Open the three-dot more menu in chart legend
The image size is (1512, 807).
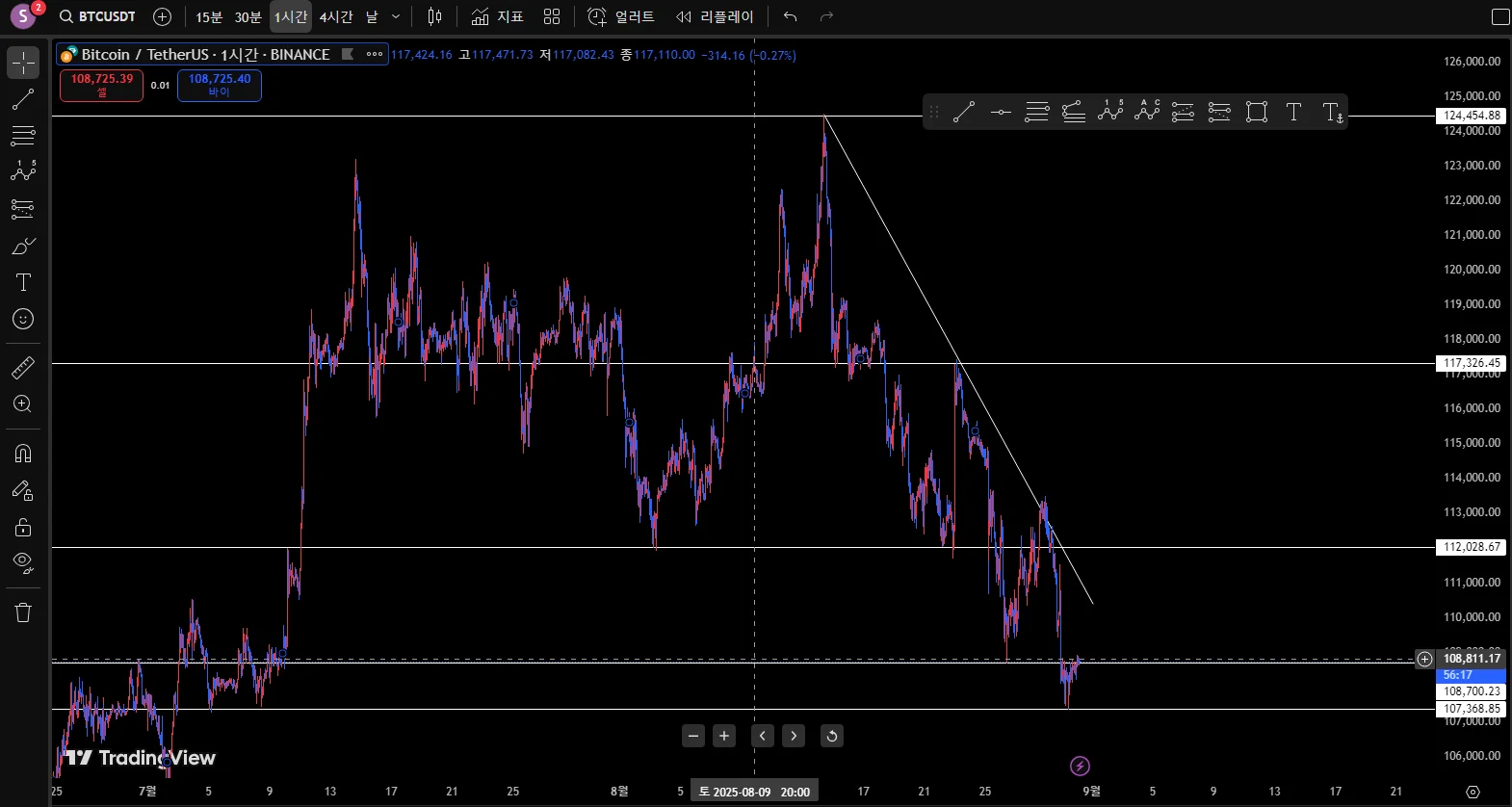(x=375, y=54)
